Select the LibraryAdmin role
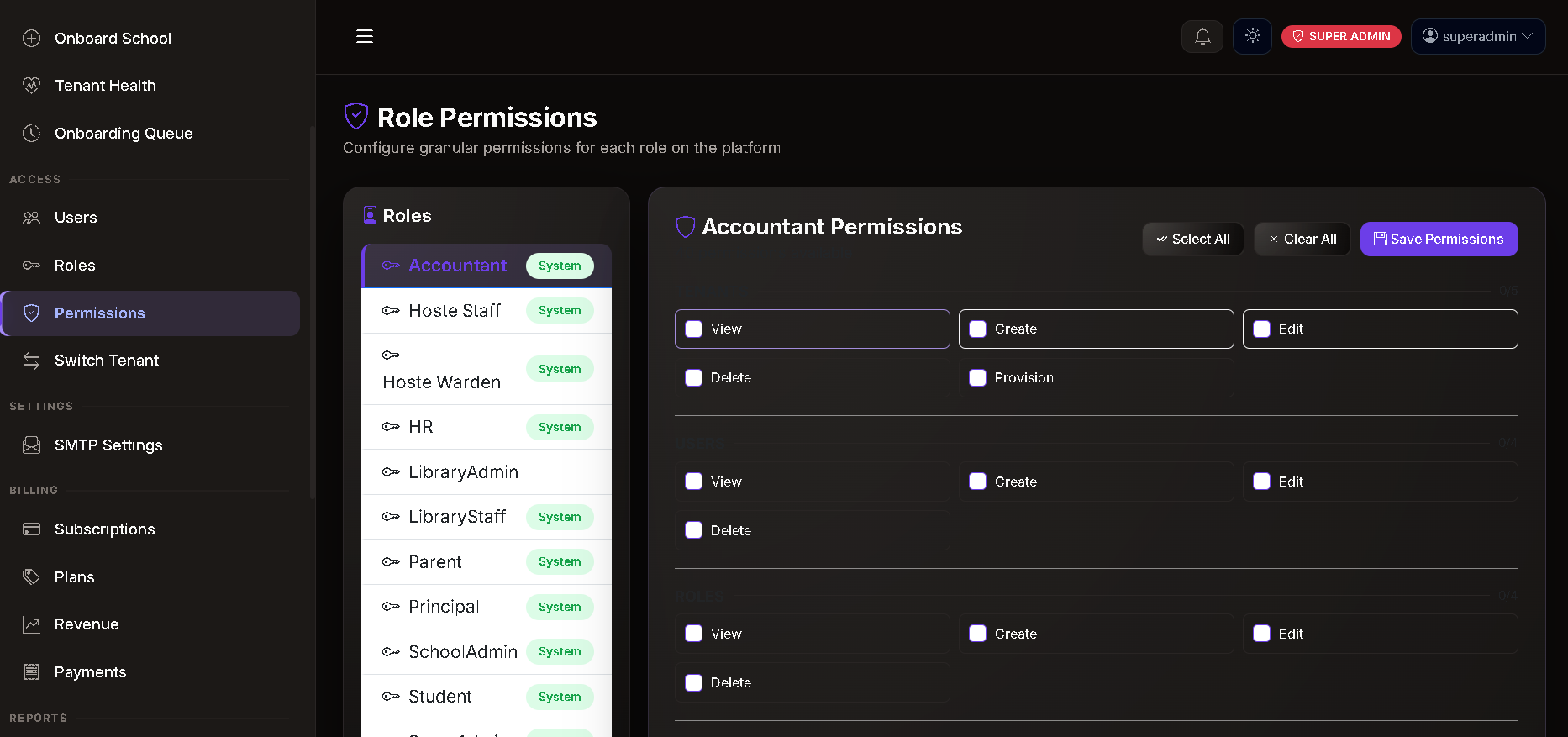Screen dimensions: 1568x737 click(487, 472)
